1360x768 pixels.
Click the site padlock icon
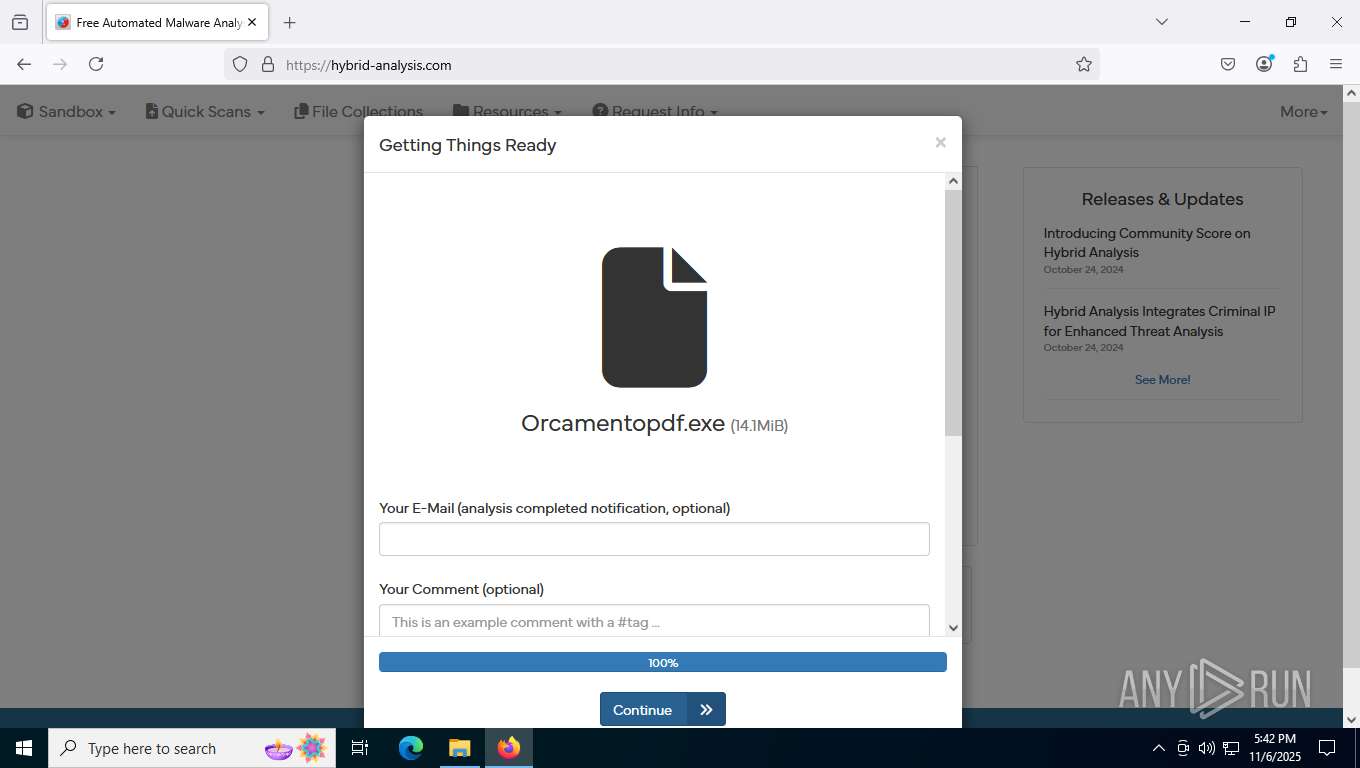tap(268, 64)
